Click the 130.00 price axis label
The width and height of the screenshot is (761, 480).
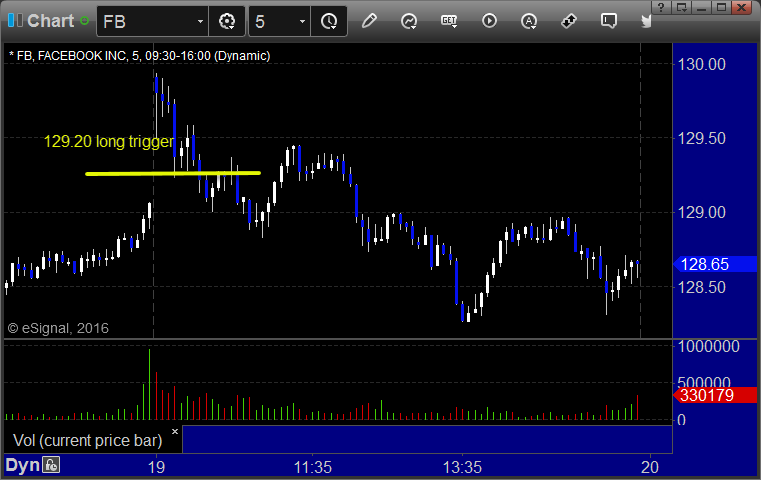pos(702,64)
